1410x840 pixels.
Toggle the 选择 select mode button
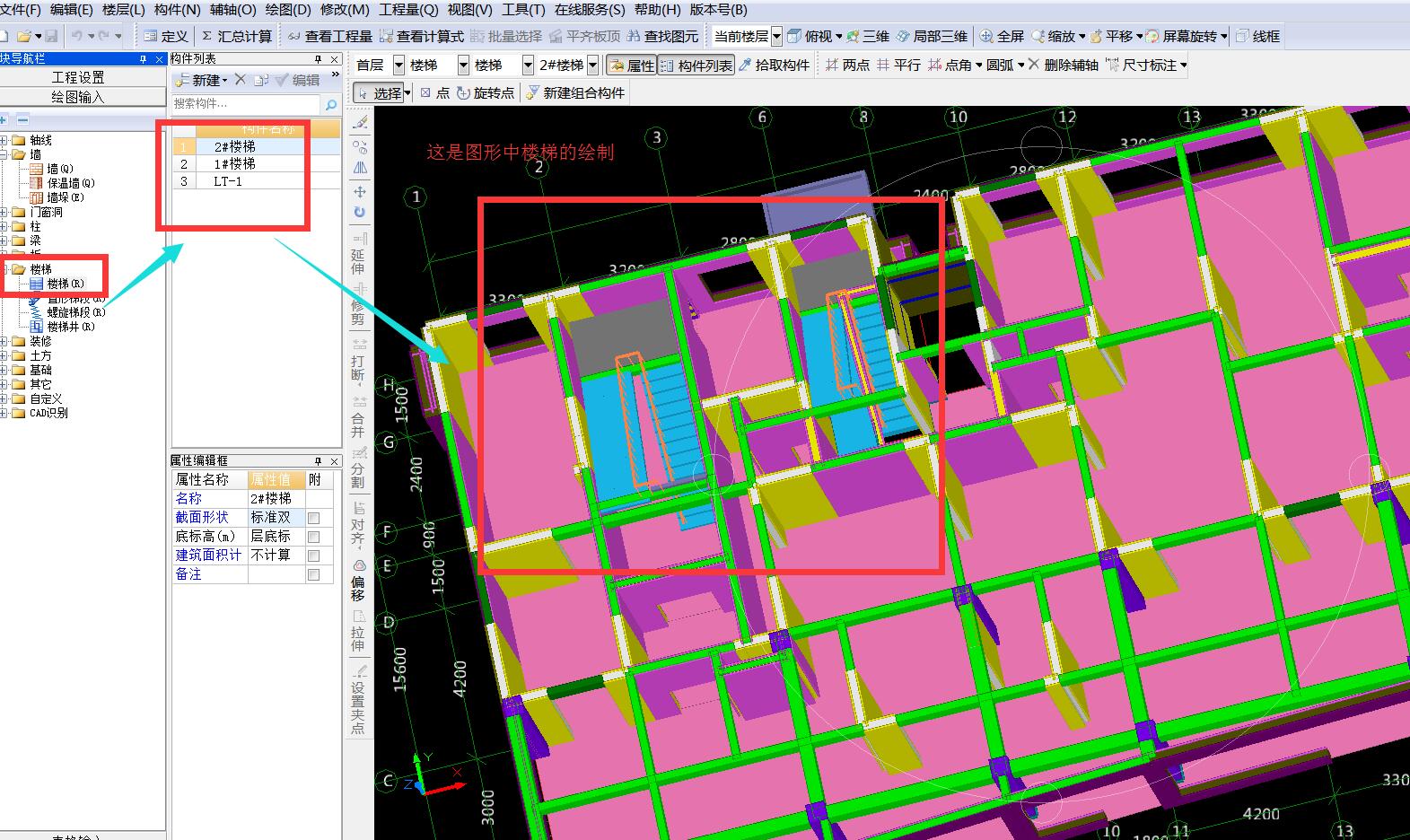(x=378, y=92)
